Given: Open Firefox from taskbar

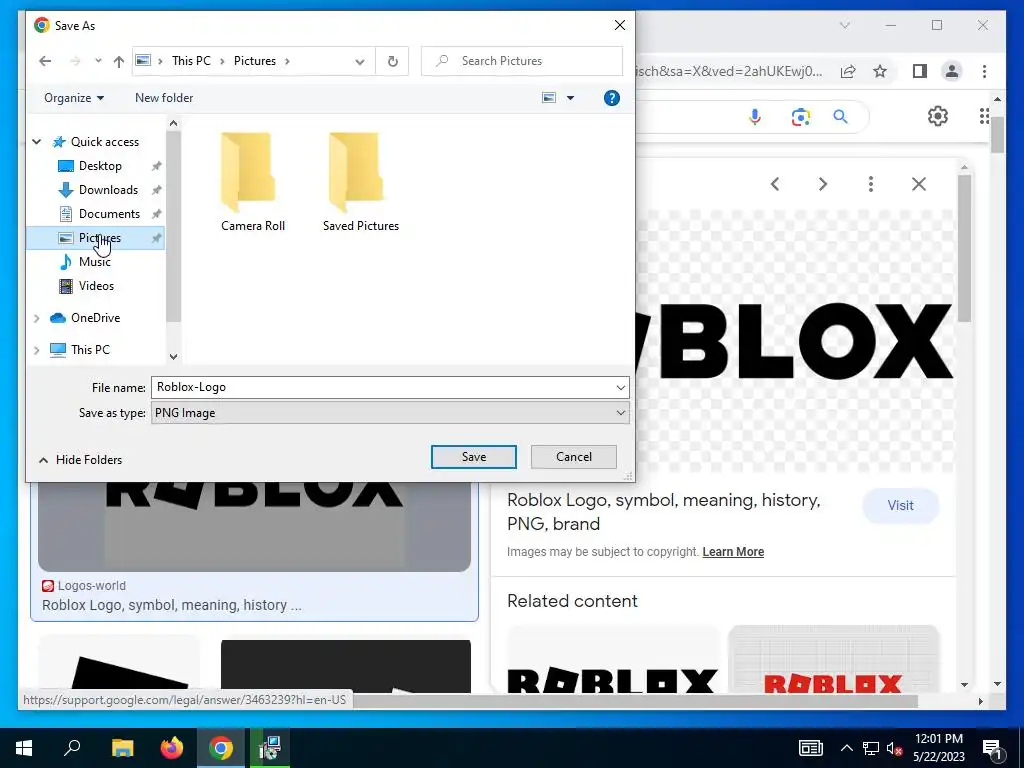Looking at the screenshot, I should (x=172, y=748).
